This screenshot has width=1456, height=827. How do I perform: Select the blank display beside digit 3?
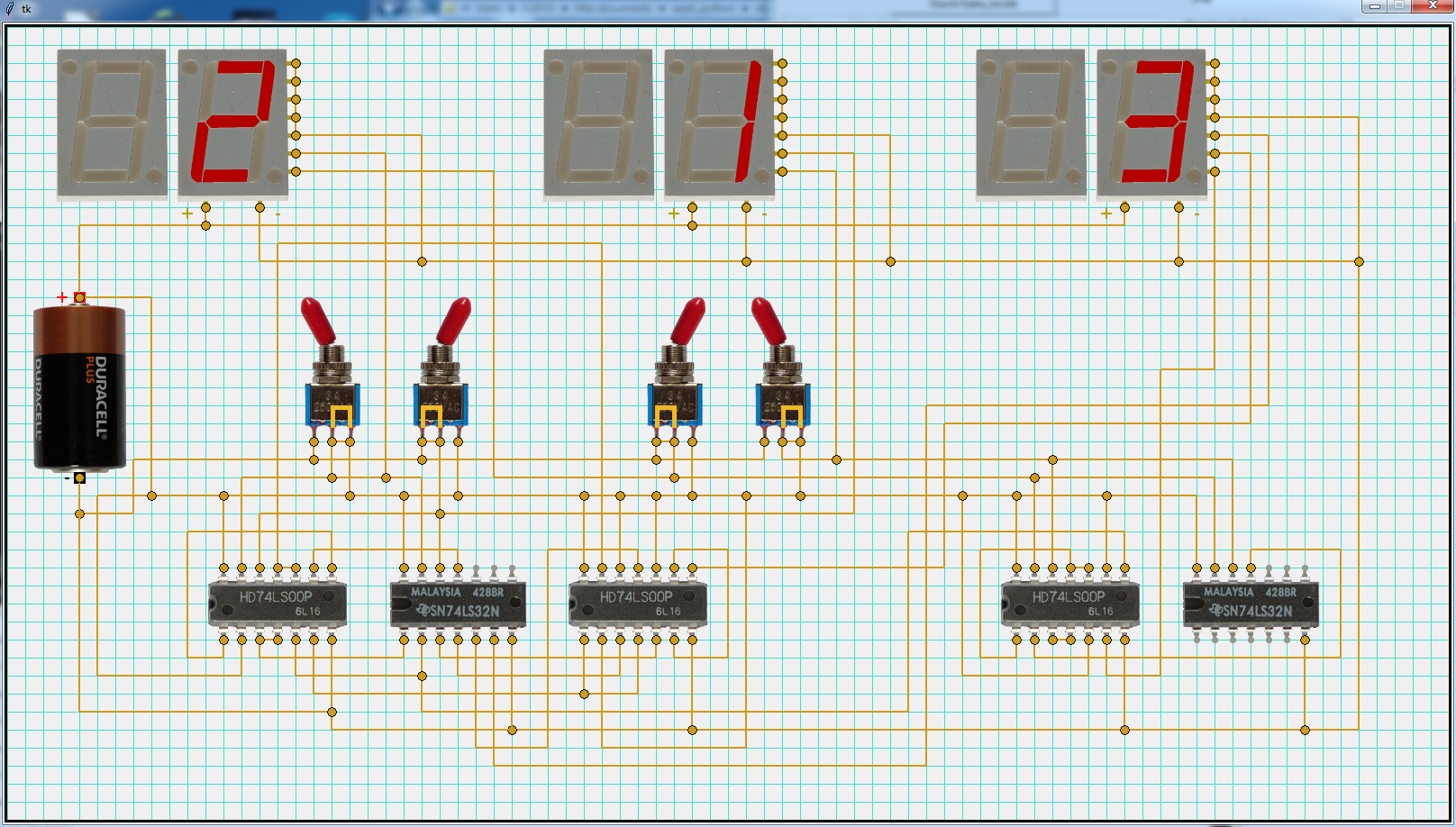[1031, 123]
